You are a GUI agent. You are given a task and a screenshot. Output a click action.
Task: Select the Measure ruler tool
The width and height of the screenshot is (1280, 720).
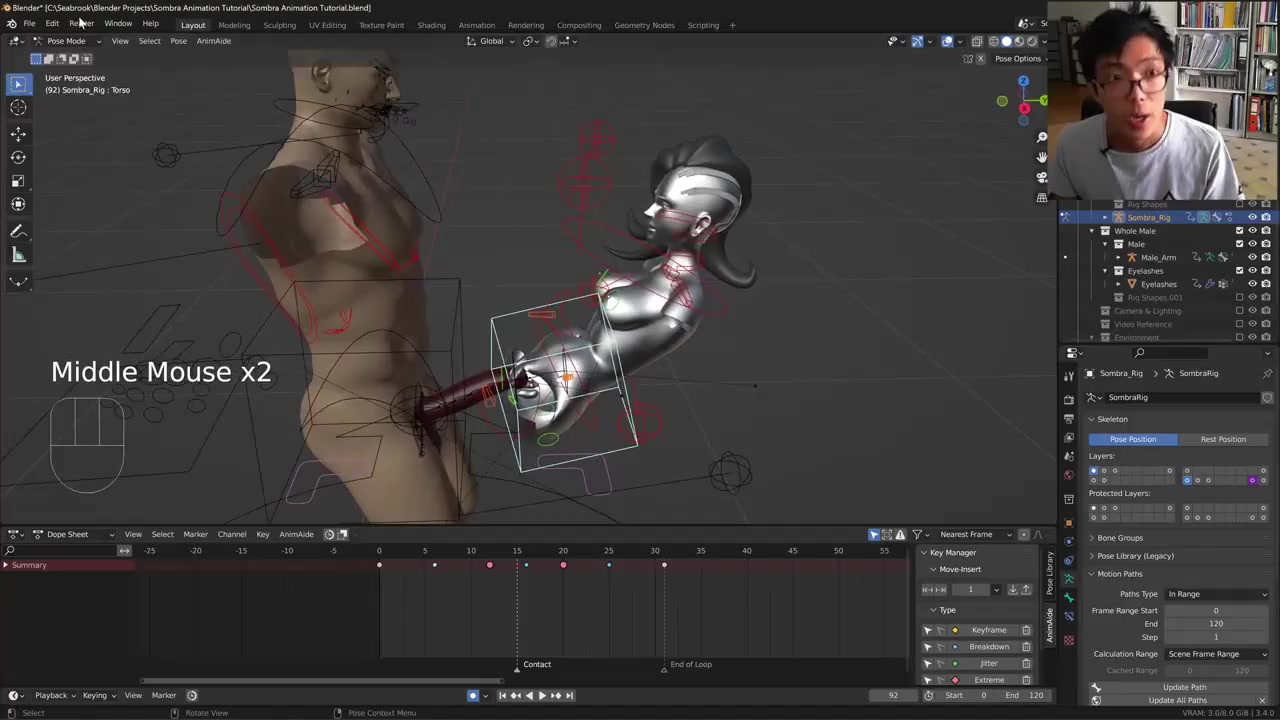(x=18, y=255)
